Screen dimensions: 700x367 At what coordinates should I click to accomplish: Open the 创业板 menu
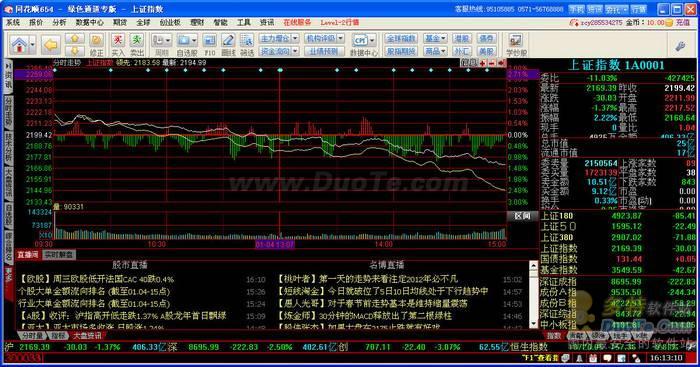170,22
